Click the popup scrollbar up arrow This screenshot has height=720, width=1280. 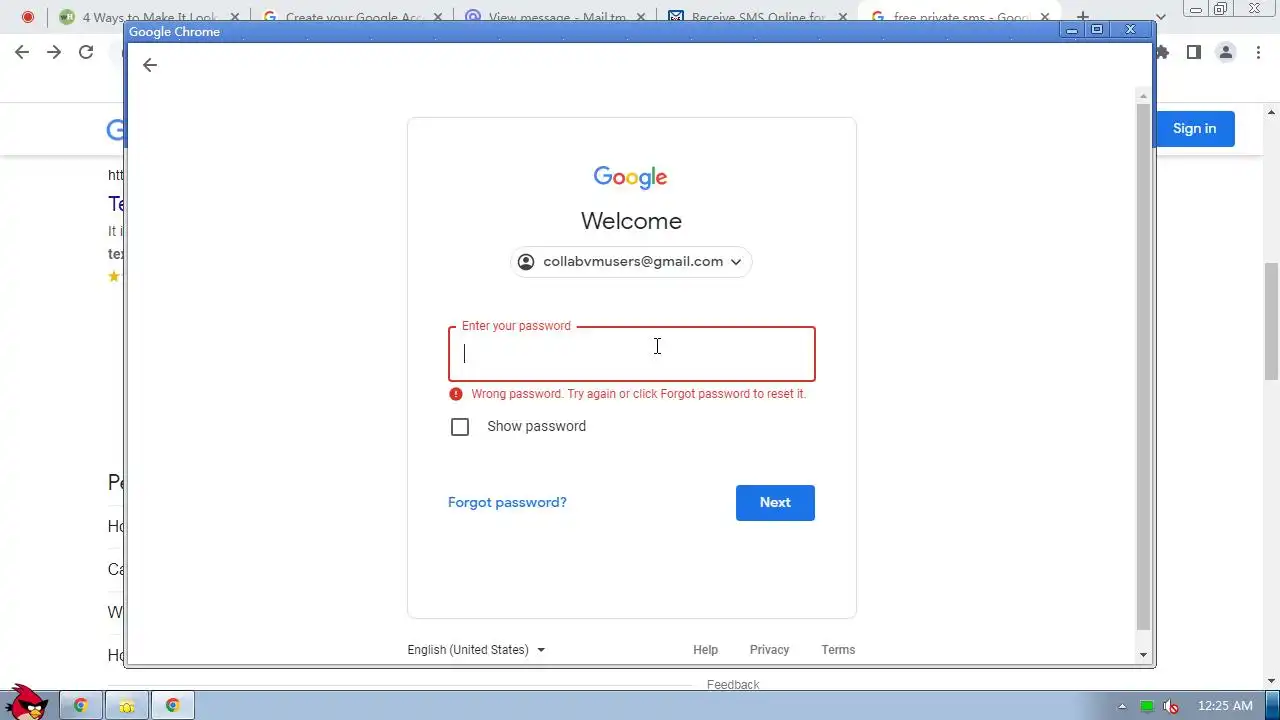pyautogui.click(x=1144, y=96)
